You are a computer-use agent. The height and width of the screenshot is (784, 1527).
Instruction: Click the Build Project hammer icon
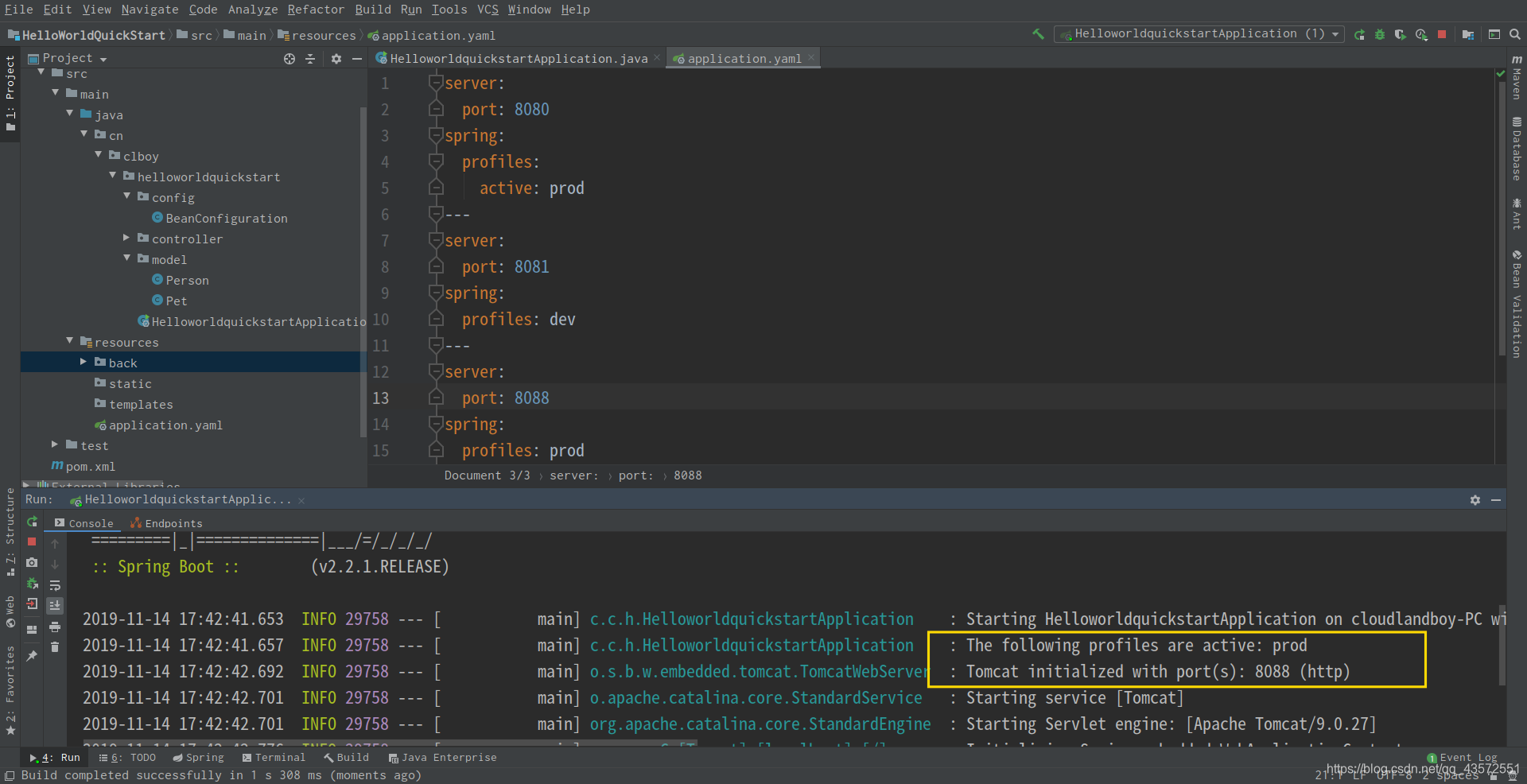pyautogui.click(x=1038, y=34)
